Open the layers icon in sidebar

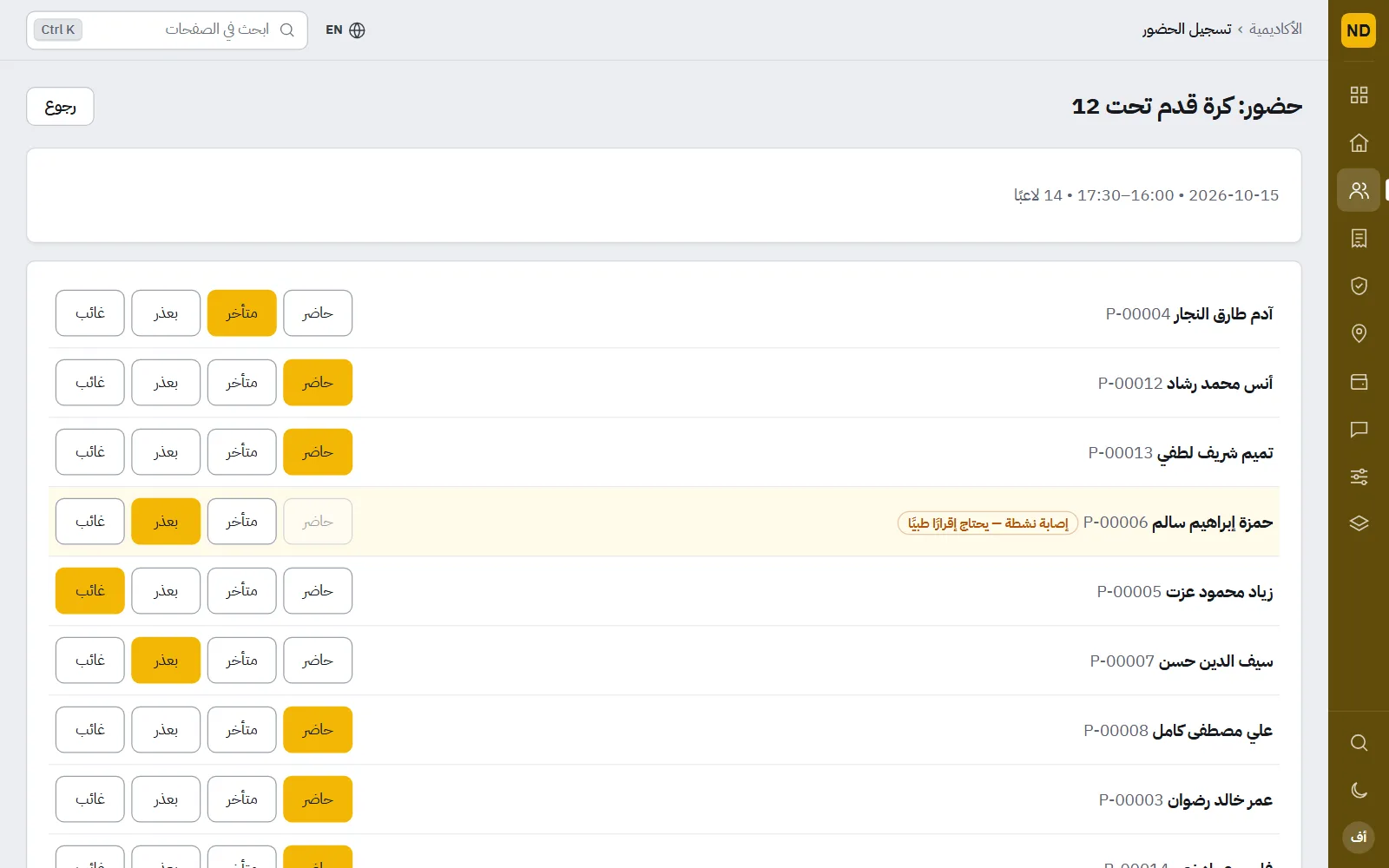tap(1359, 523)
